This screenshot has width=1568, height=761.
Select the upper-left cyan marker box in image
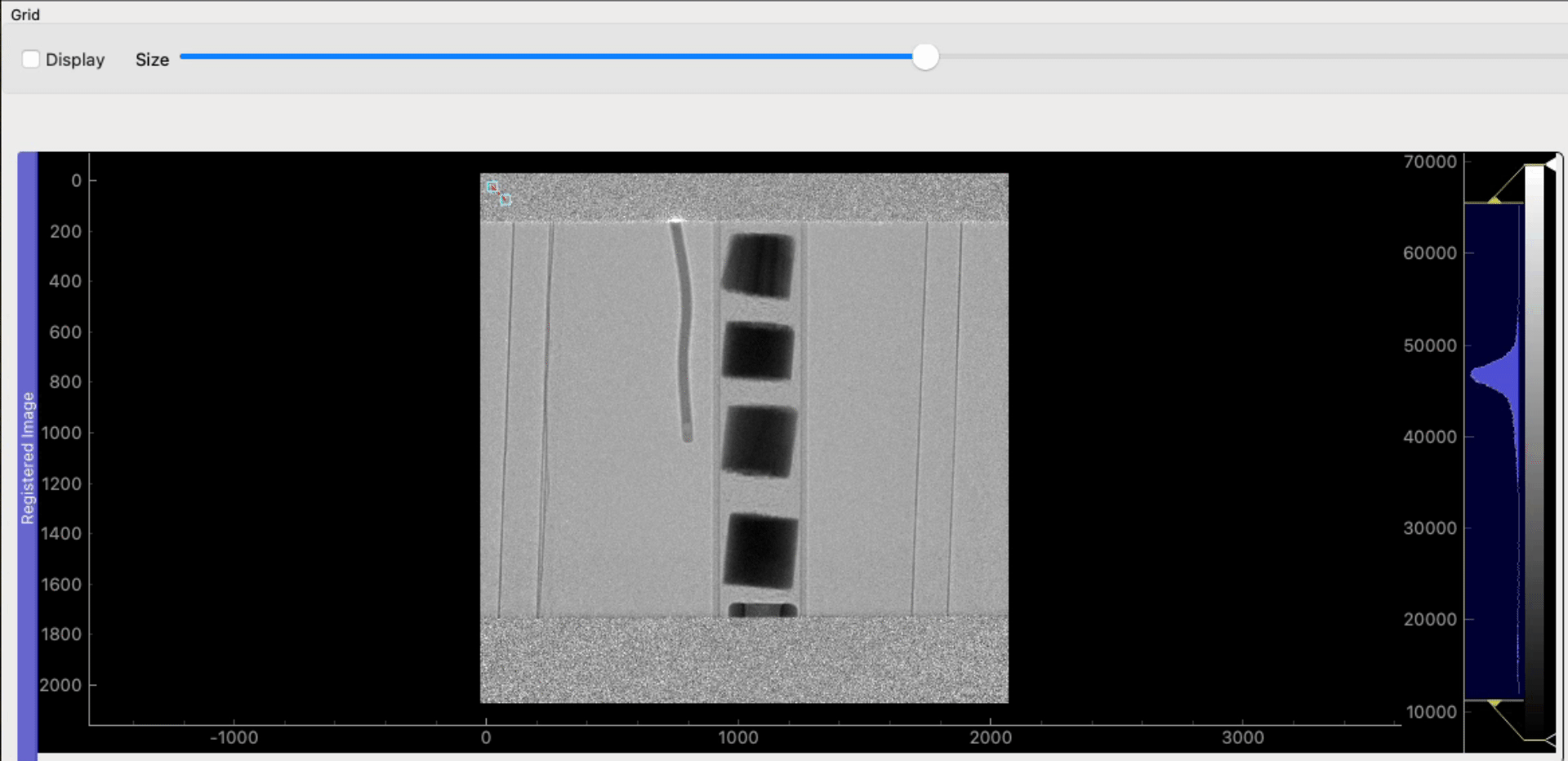[x=492, y=187]
